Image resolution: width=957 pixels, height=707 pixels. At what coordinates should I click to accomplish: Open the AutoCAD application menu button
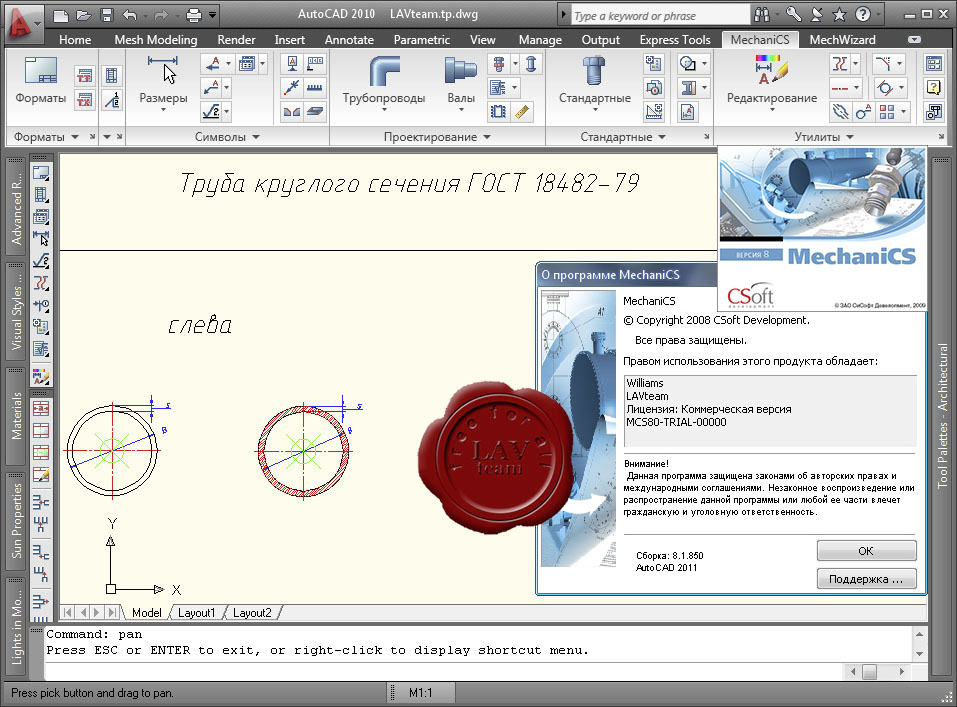[x=23, y=23]
